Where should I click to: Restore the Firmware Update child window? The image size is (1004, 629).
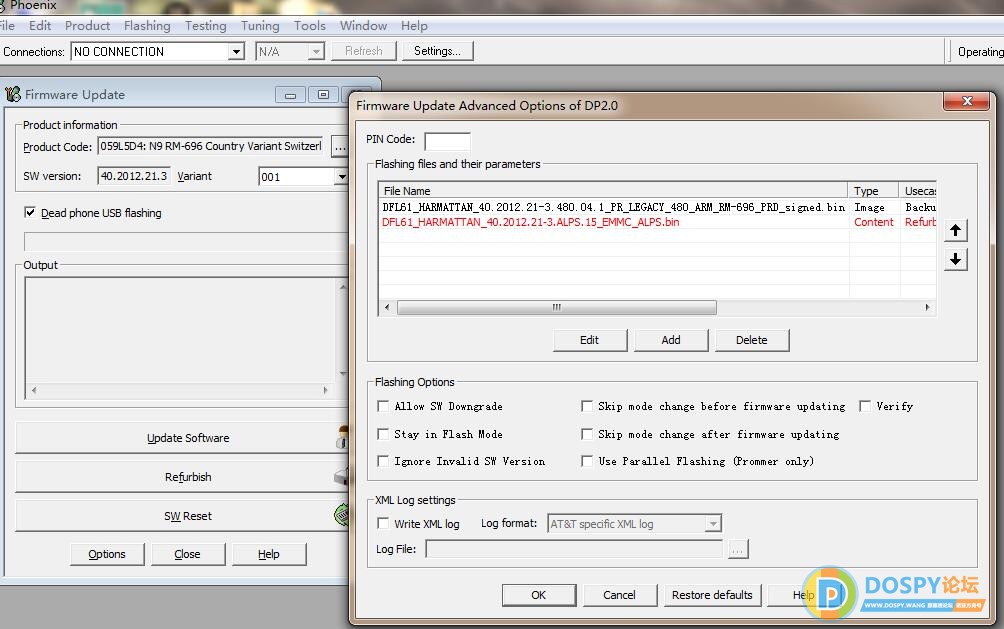[x=323, y=95]
